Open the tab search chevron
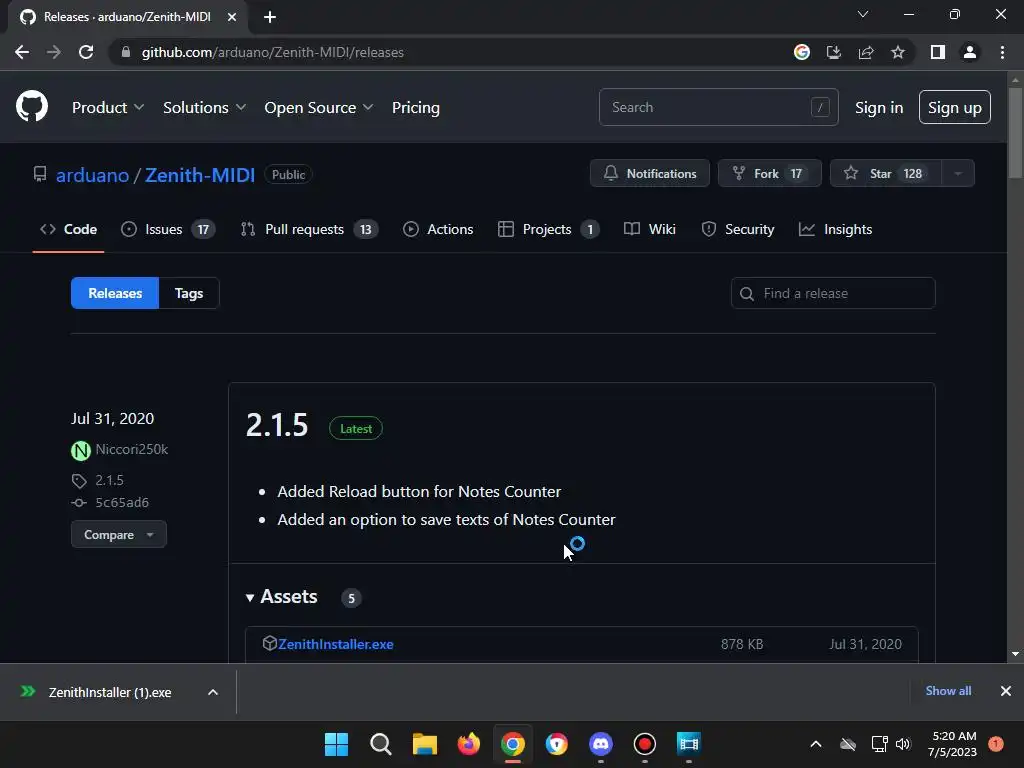1024x768 pixels. point(863,14)
